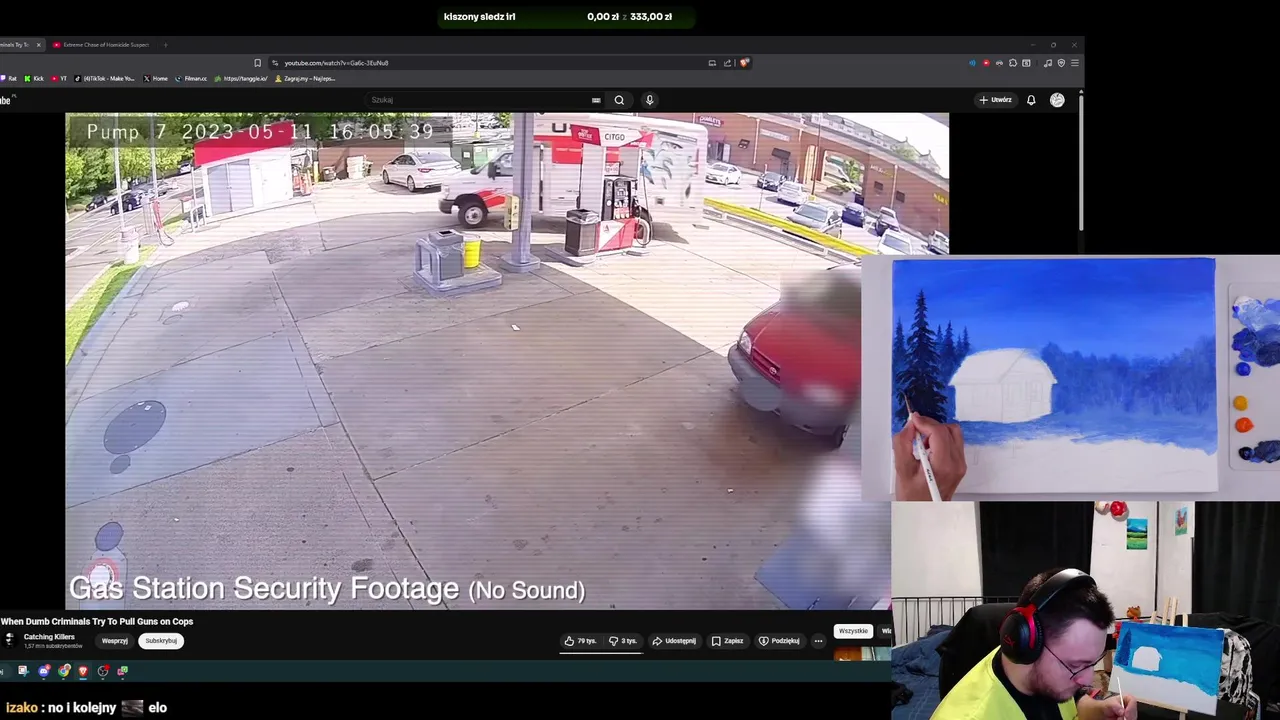The width and height of the screenshot is (1280, 720).
Task: Click the Utwórz create button
Action: coord(996,100)
